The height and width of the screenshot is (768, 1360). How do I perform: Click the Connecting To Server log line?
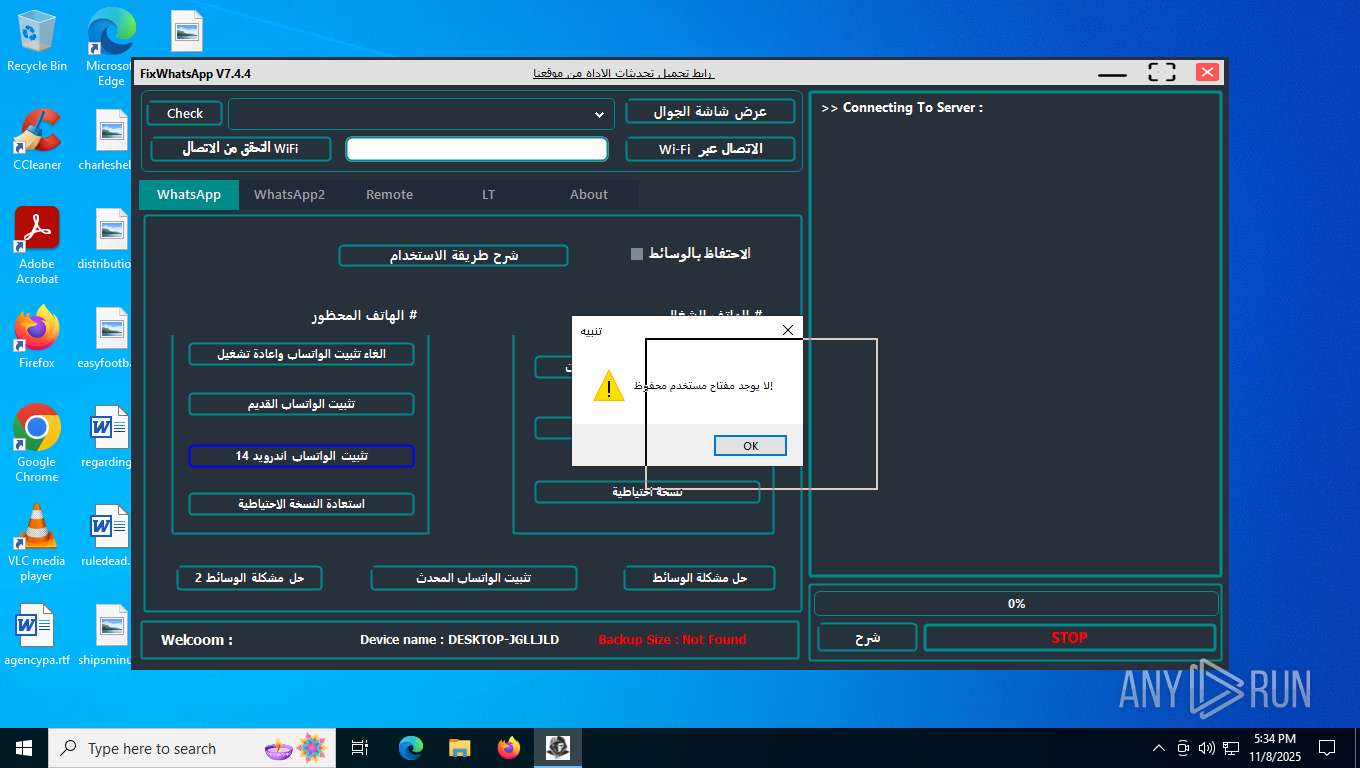902,108
